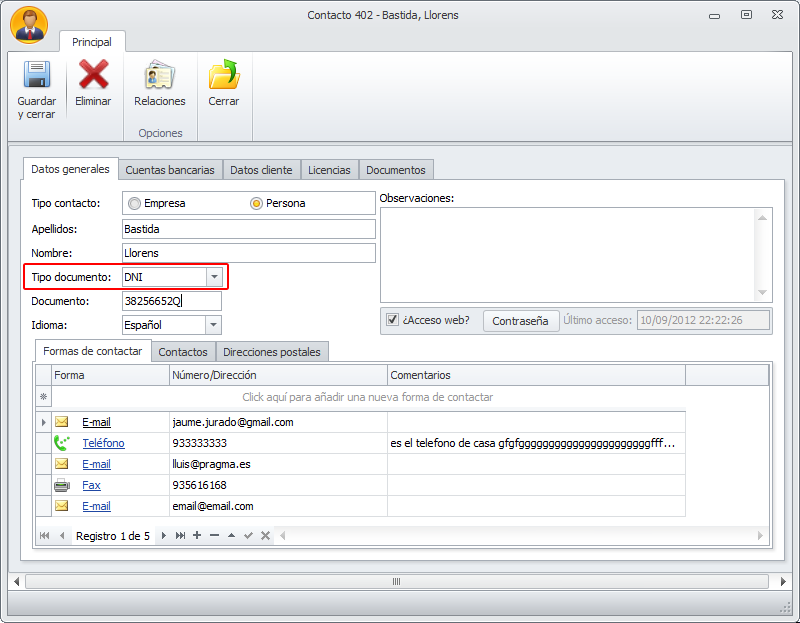Click into the Apellidos input field

click(249, 229)
